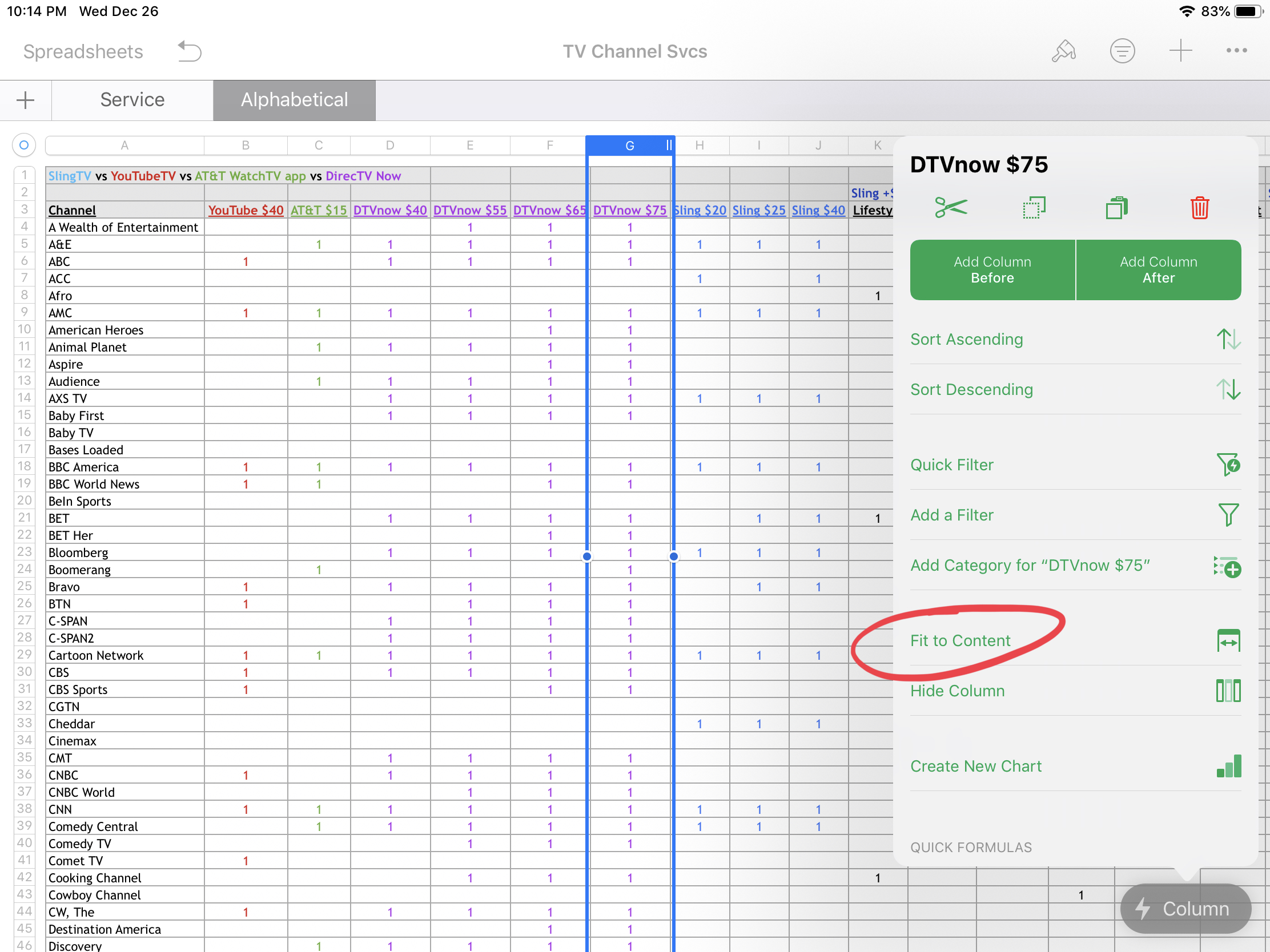
Task: Select column D header
Action: [390, 145]
